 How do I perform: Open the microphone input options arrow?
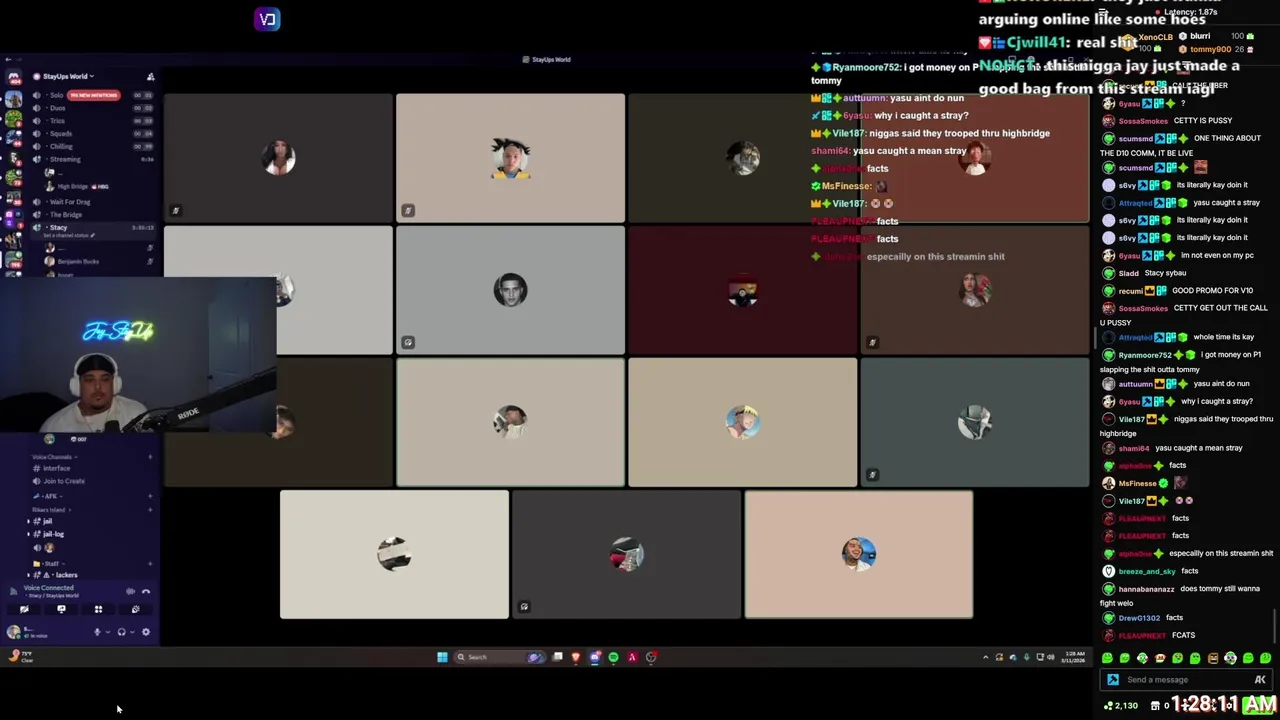(107, 632)
